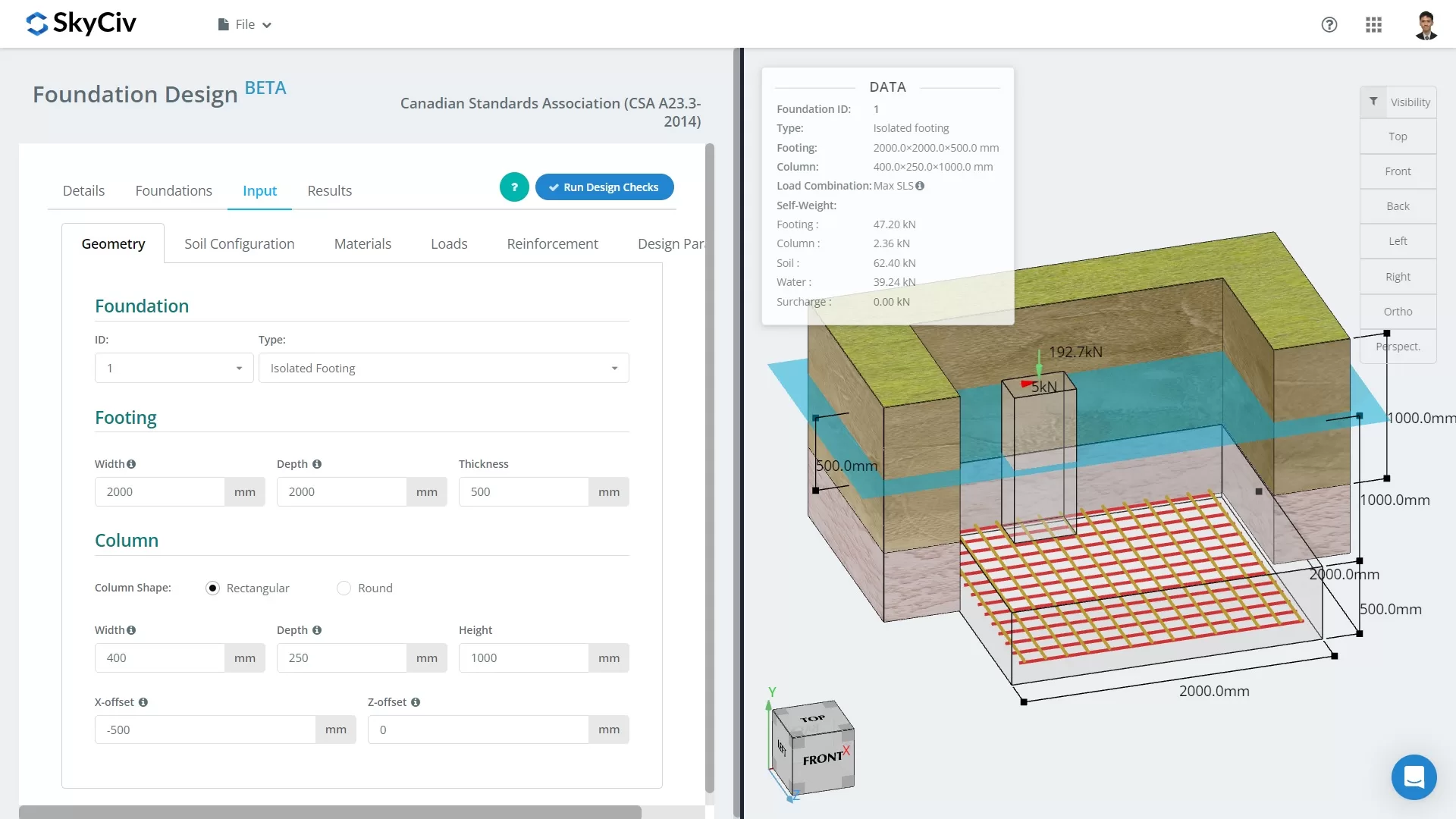Click the 'Max SLS' load combination text

tap(893, 186)
